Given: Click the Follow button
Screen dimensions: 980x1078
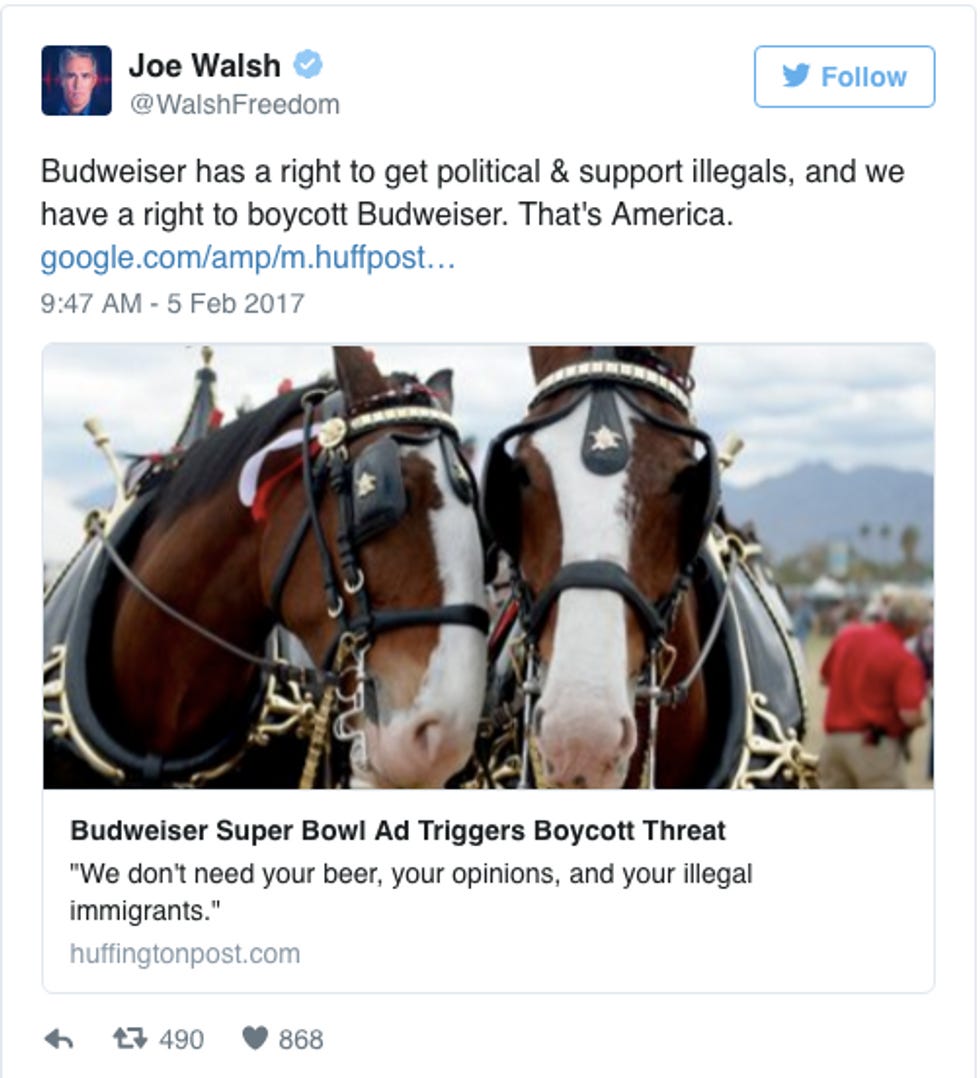Looking at the screenshot, I should tap(845, 76).
